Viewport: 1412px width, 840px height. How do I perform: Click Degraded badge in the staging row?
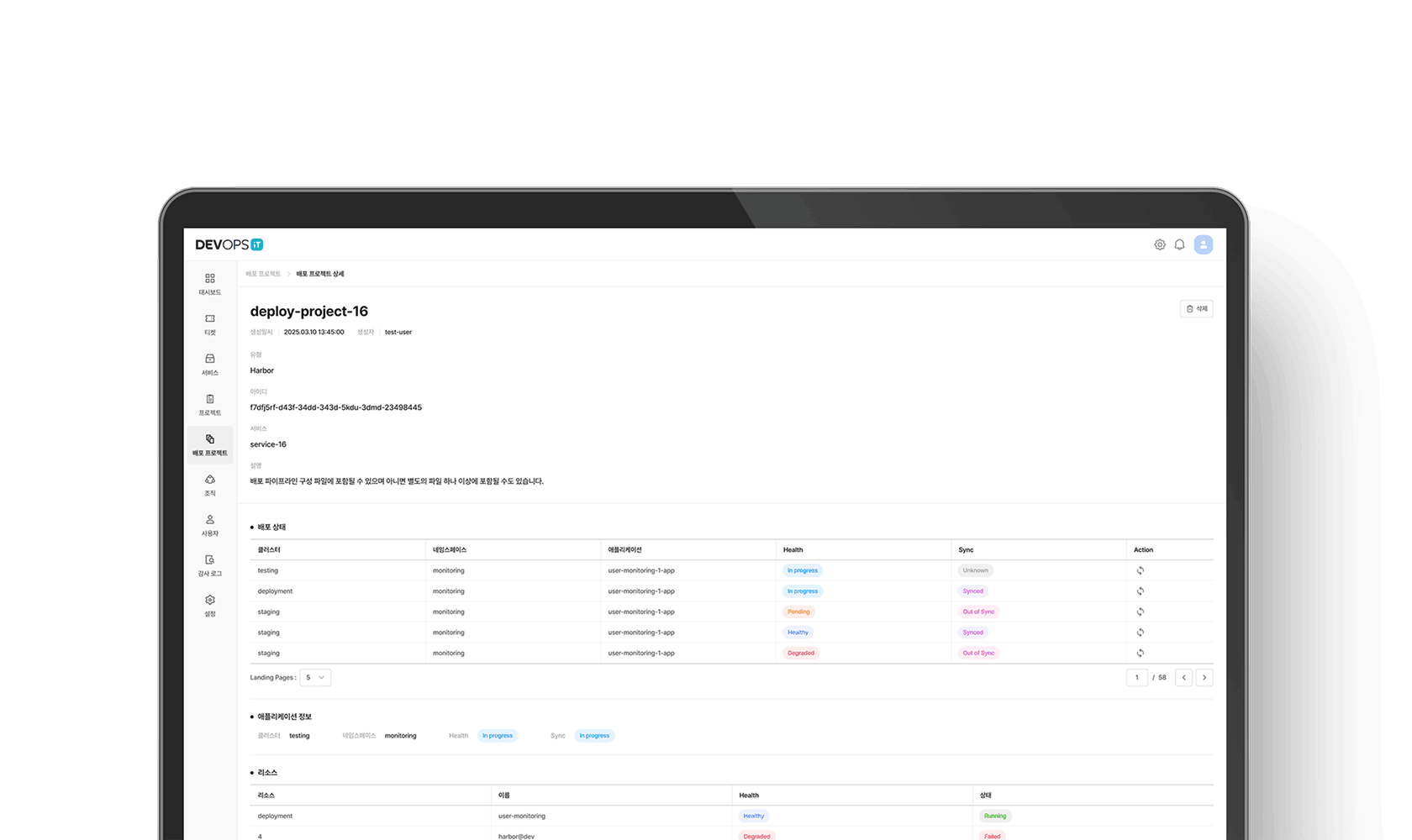pos(801,653)
